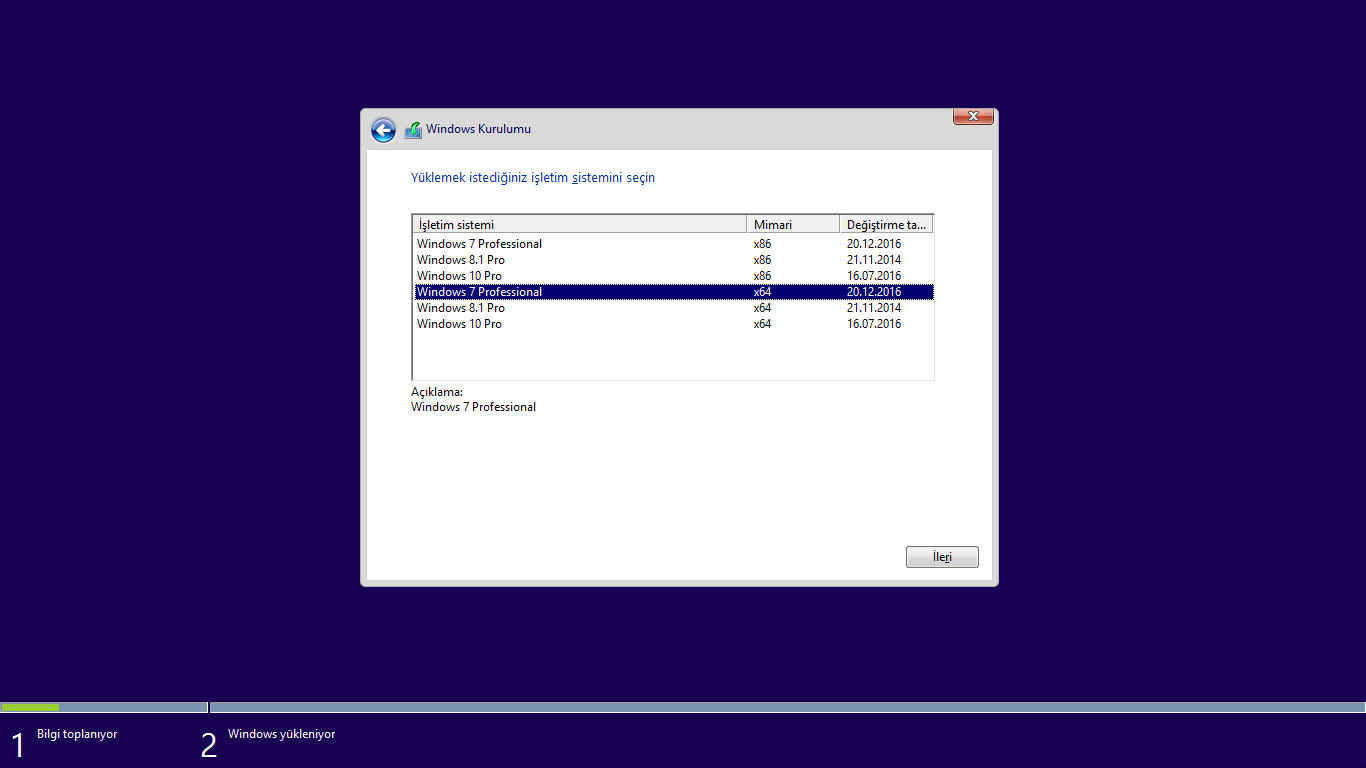Image resolution: width=1366 pixels, height=768 pixels.
Task: Click the Windows Kurulumu title text
Action: pos(478,129)
